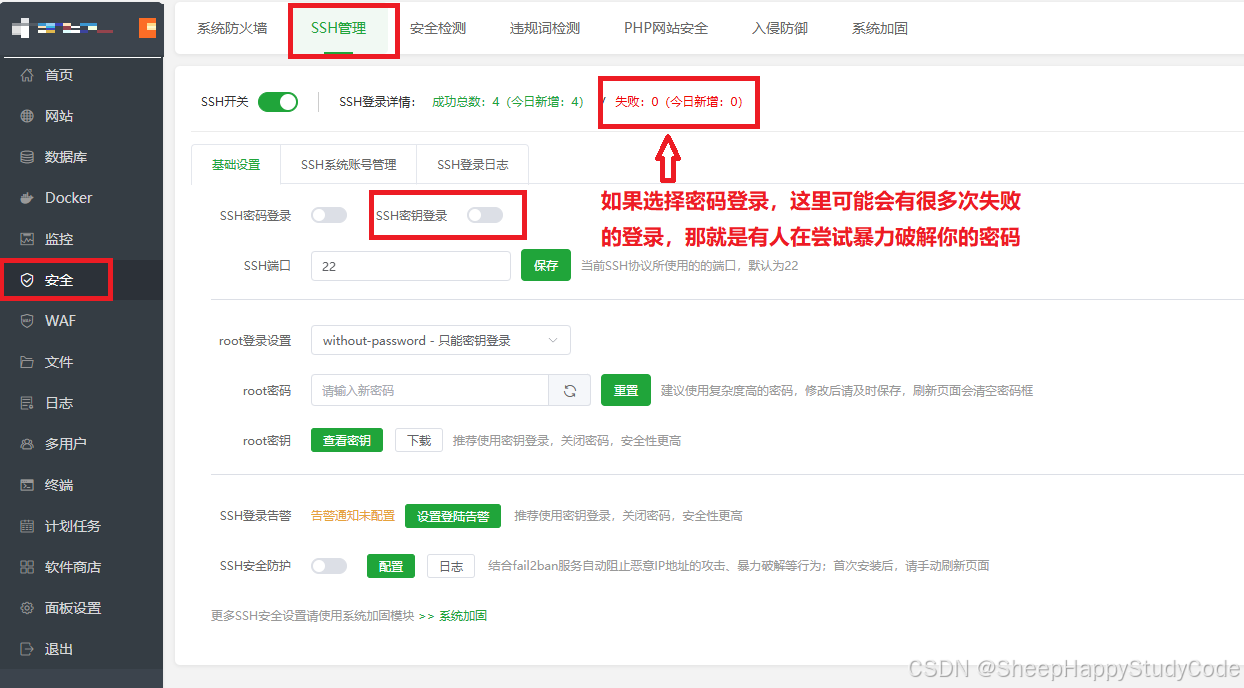The image size is (1244, 688).
Task: Click the view root key button
Action: click(x=347, y=440)
